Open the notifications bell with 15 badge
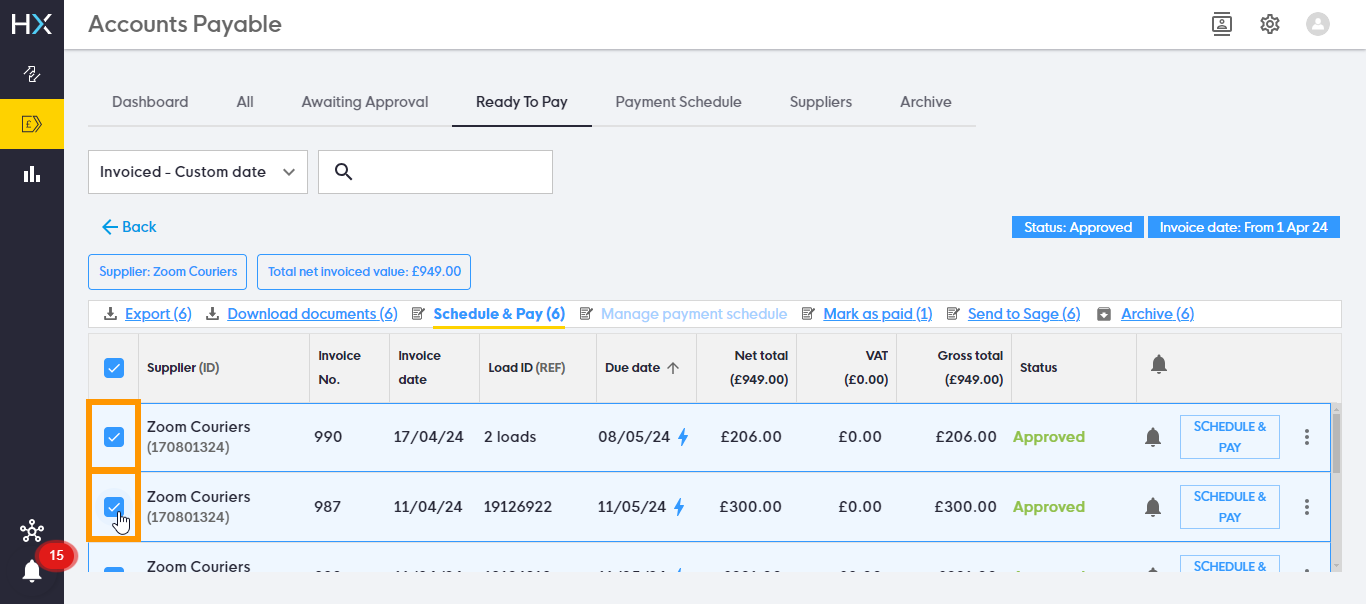The height and width of the screenshot is (604, 1366). (32, 571)
